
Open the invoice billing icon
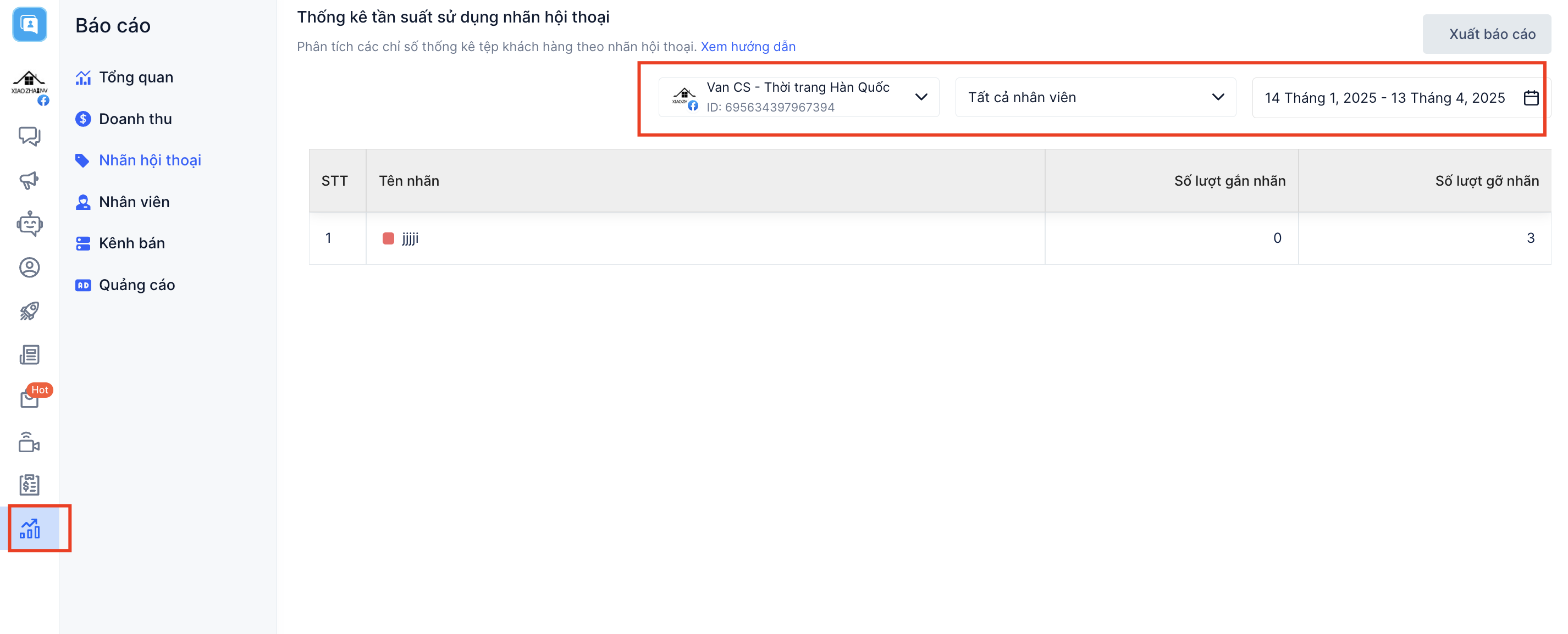[29, 485]
